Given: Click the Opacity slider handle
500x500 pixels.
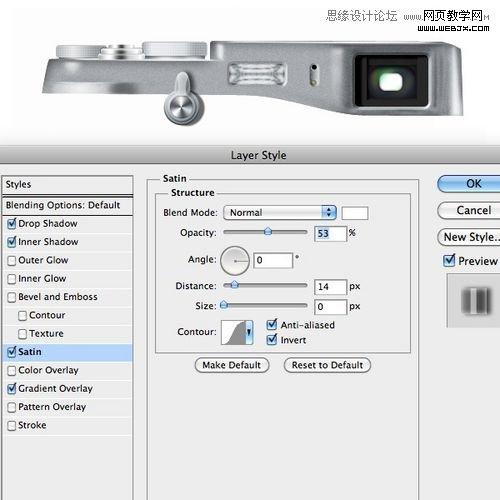Looking at the screenshot, I should (x=268, y=232).
